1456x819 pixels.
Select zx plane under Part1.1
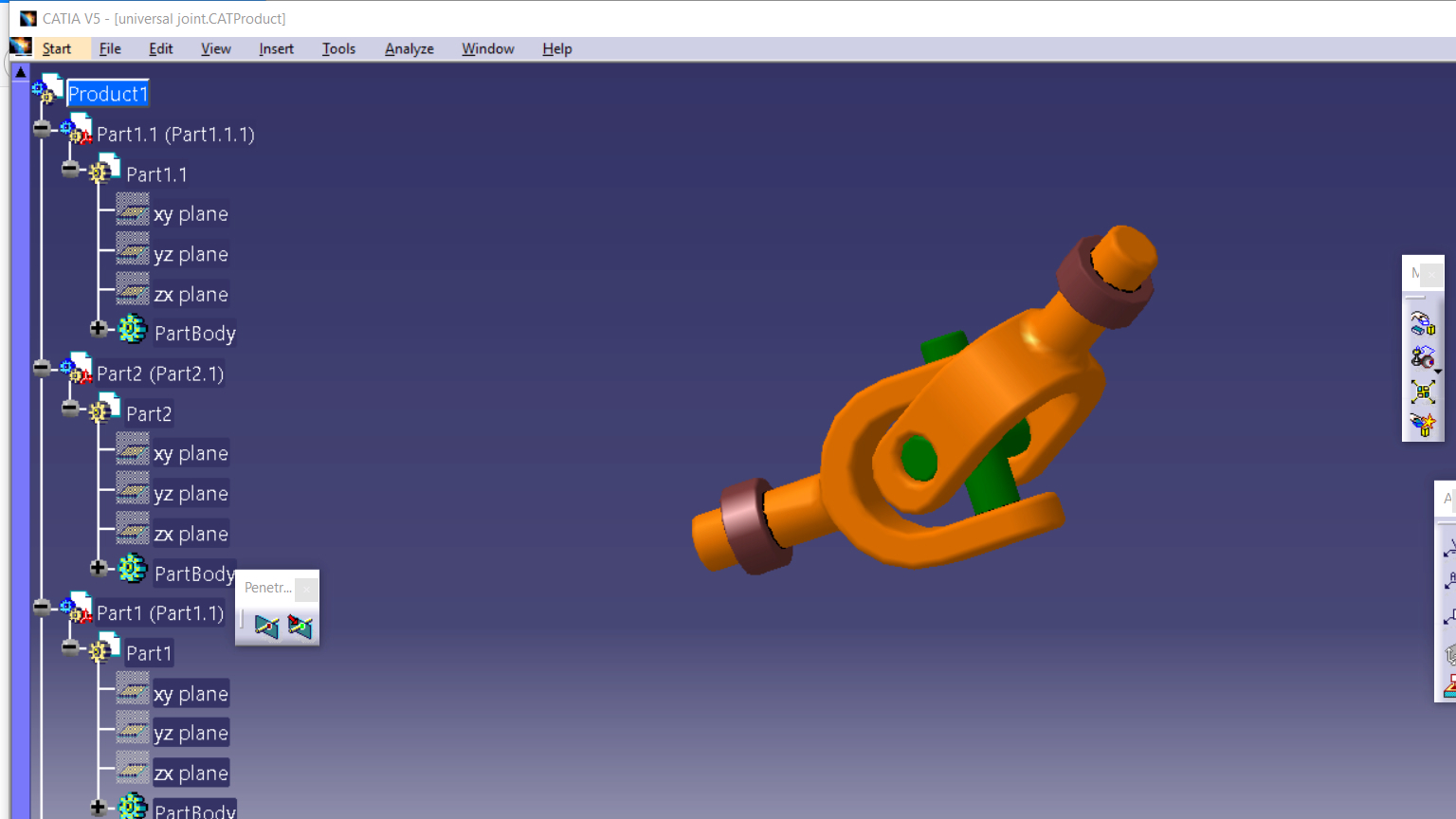(x=191, y=295)
